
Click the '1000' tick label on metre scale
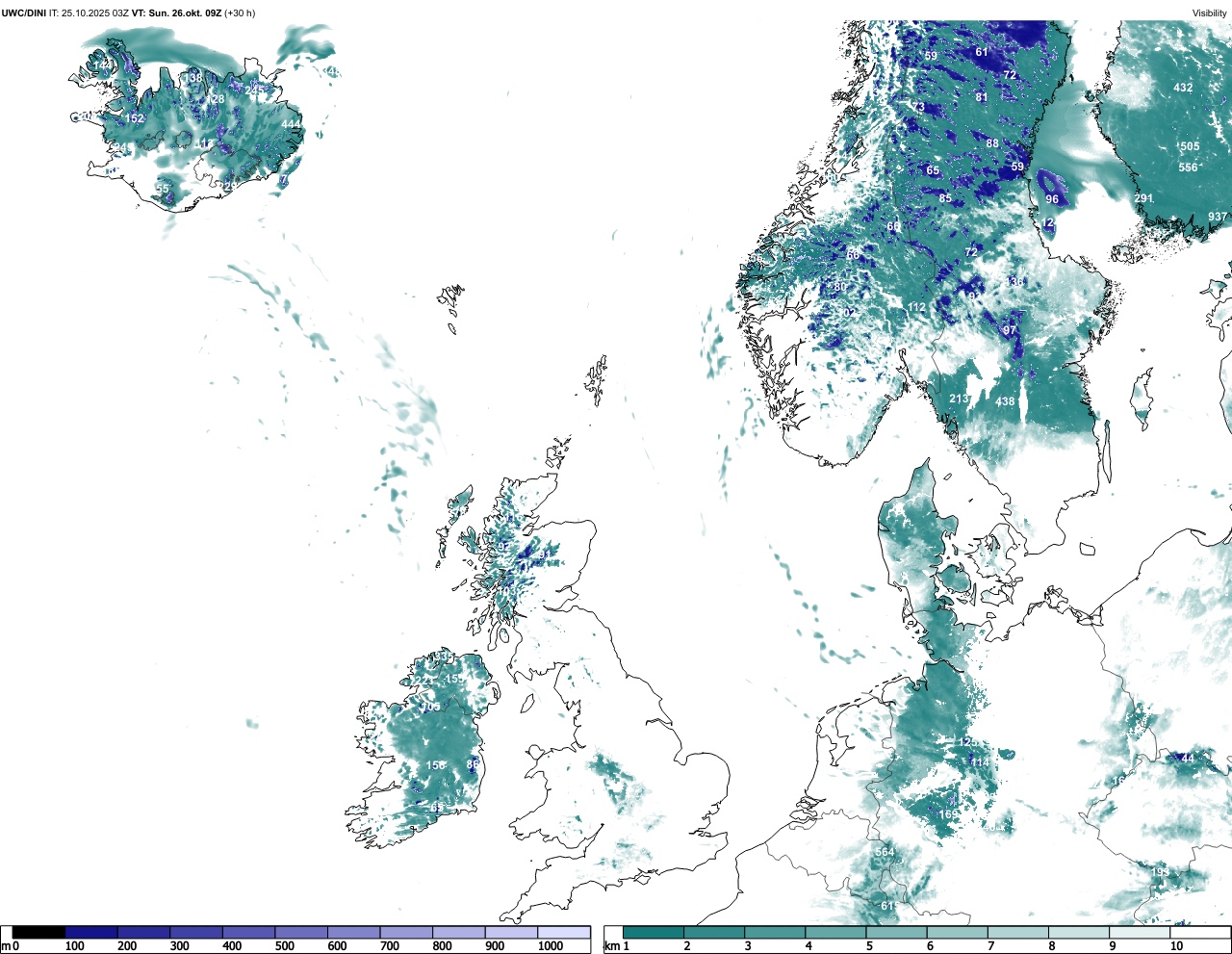(551, 946)
